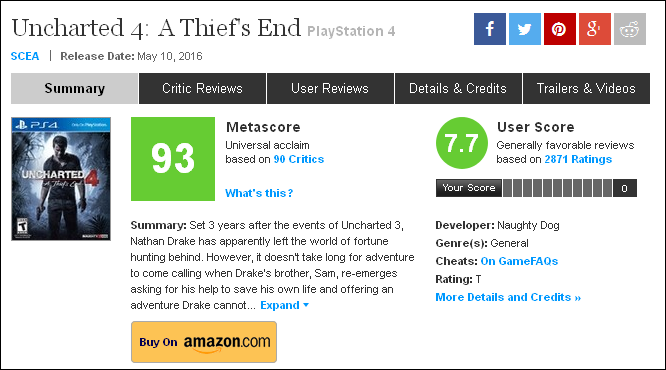Click the 7.7 User Score circle

point(462,143)
